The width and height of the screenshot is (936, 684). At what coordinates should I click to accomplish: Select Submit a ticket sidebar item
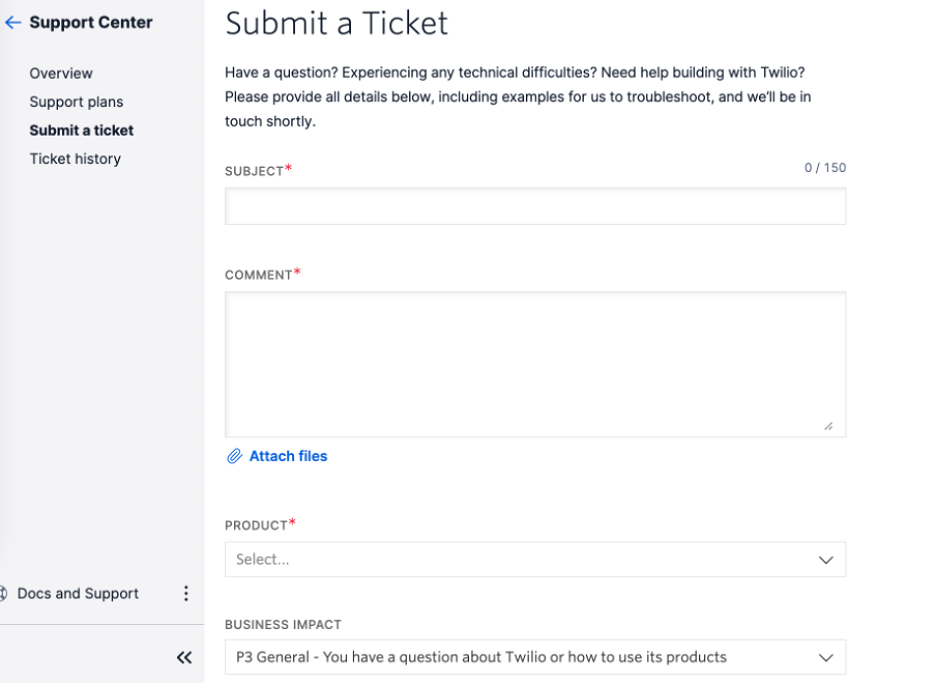[x=82, y=130]
